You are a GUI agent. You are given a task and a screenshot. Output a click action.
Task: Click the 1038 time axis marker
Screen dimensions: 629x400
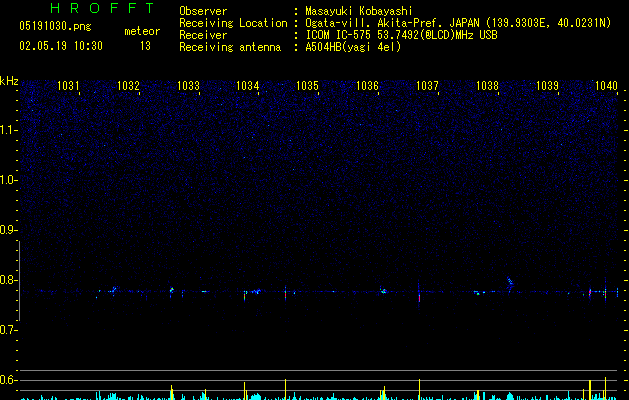click(487, 86)
